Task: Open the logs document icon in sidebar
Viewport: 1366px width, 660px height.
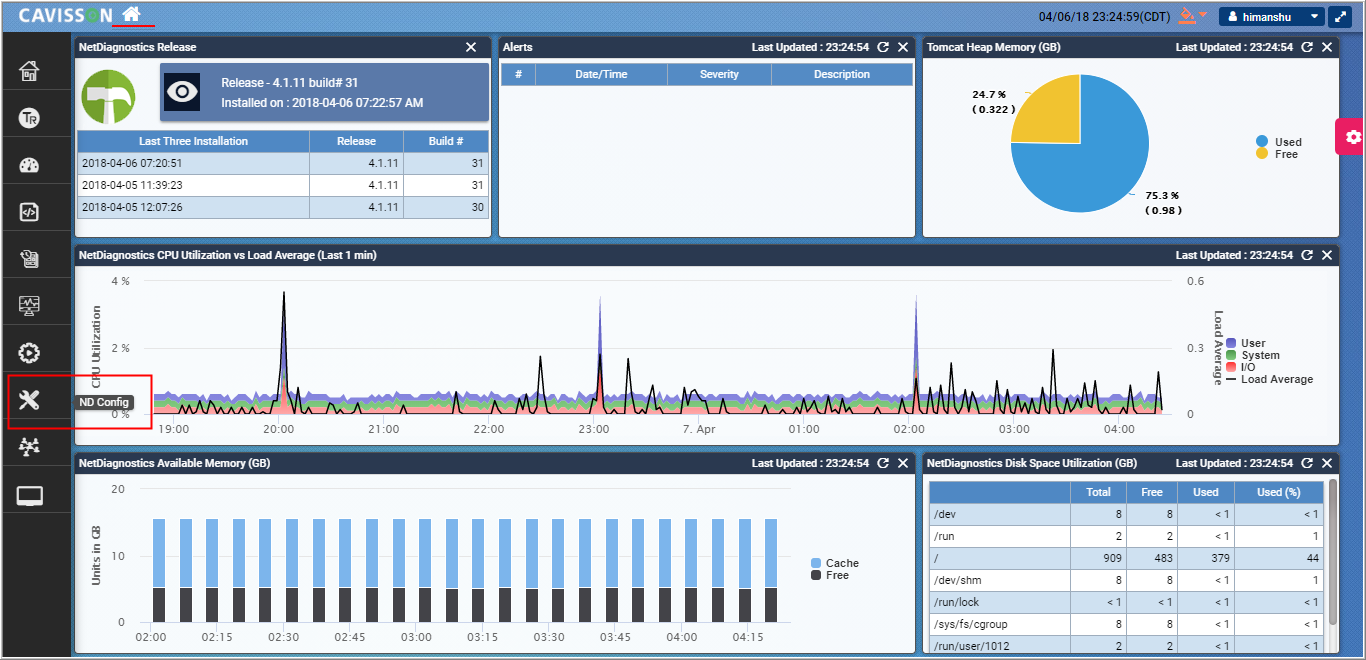Action: [29, 259]
